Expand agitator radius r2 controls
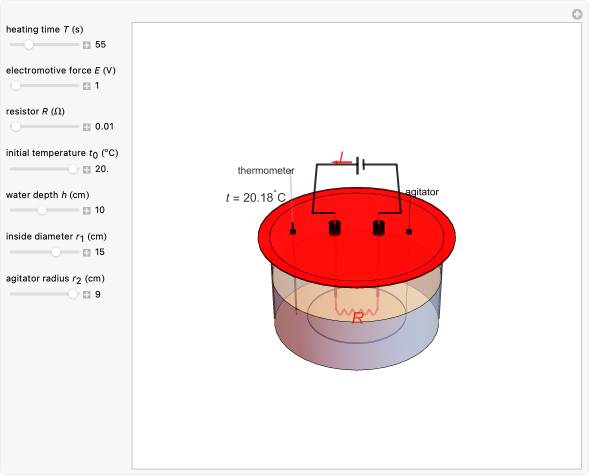Screen dimensions: 589x476 coord(87,295)
